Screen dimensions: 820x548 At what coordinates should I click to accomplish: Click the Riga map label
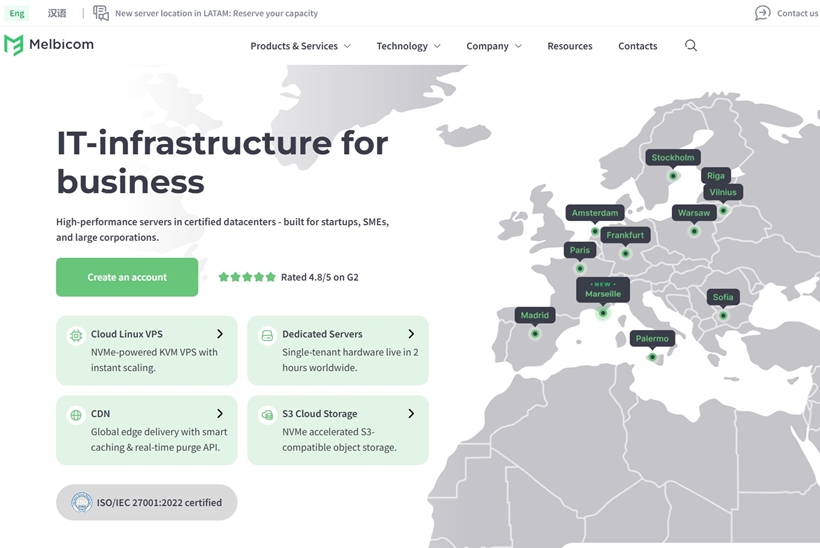click(x=715, y=176)
